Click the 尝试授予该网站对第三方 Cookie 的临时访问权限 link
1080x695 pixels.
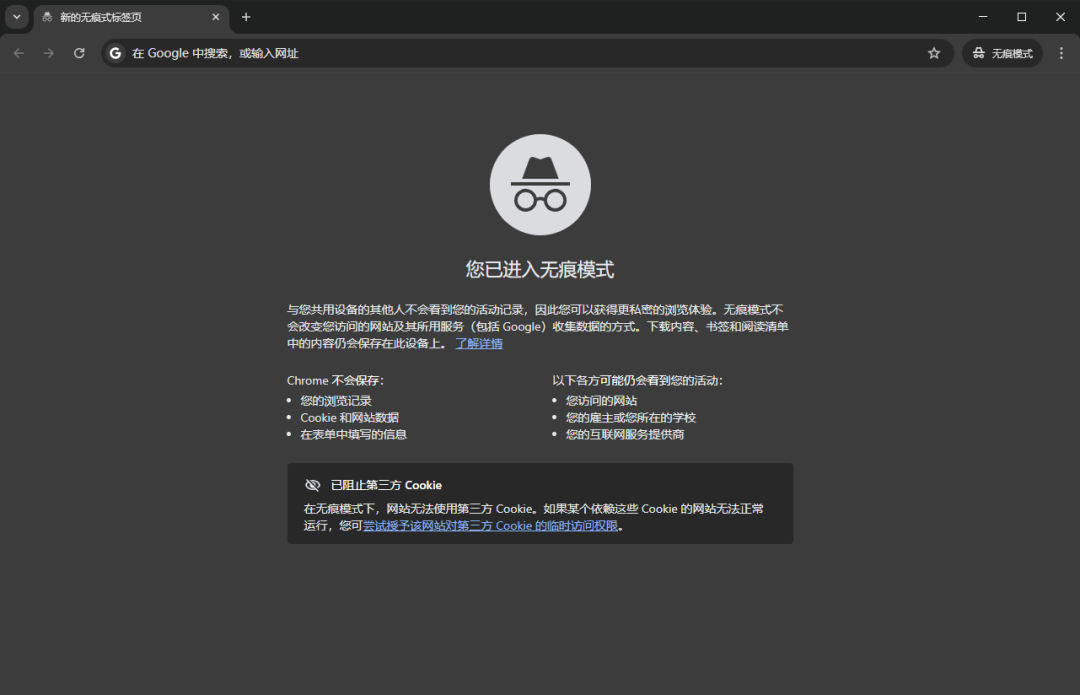pos(492,526)
